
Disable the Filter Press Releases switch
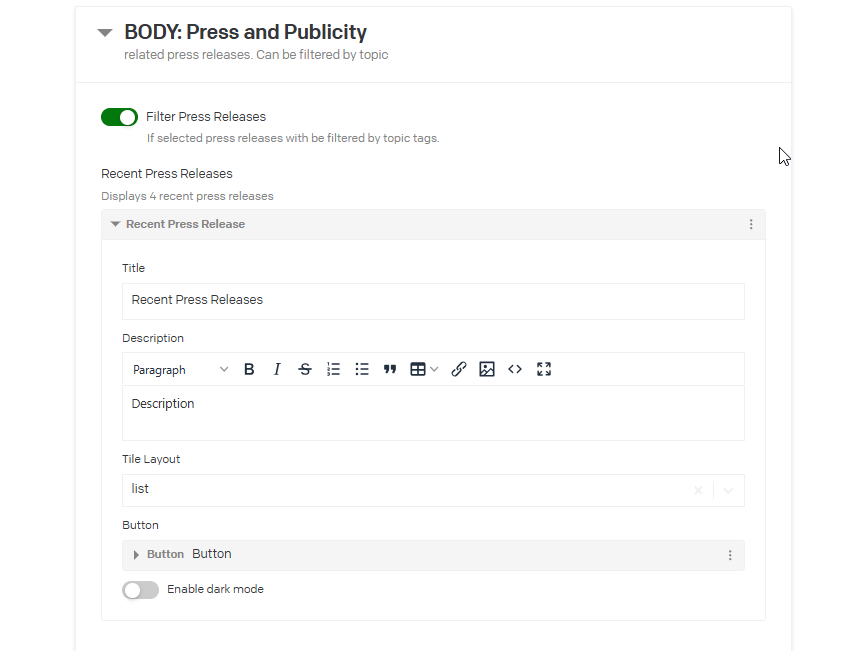click(x=119, y=117)
